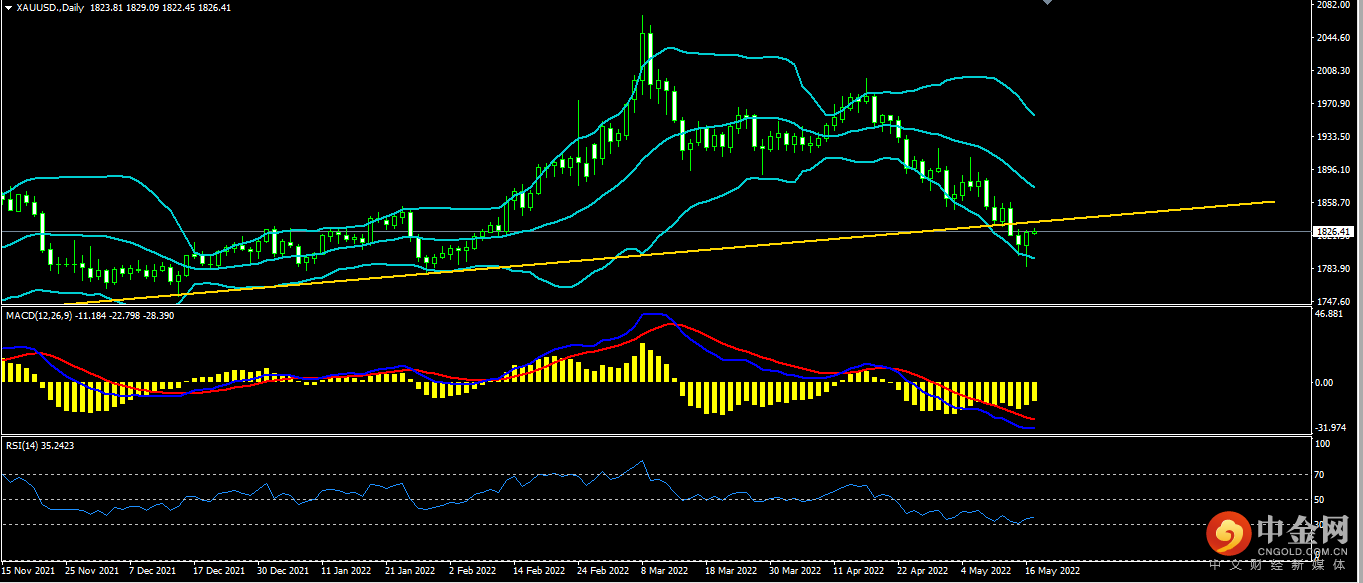Click the 1747.60 price axis label

pos(1334,301)
